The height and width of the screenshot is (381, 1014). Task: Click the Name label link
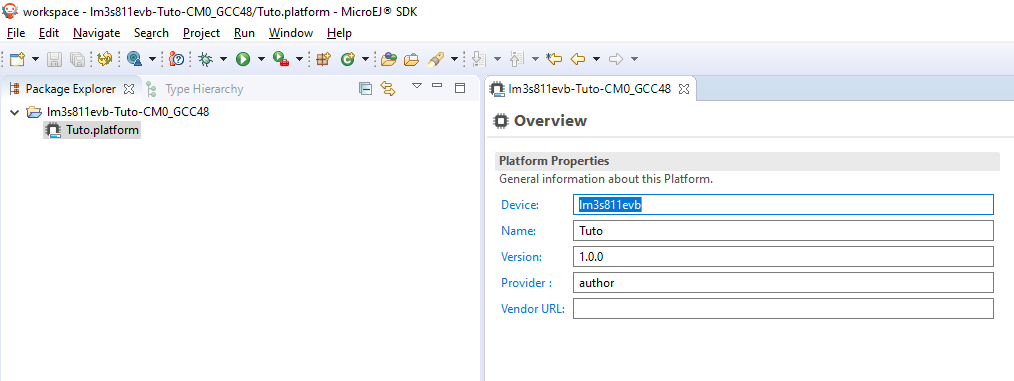click(x=519, y=231)
